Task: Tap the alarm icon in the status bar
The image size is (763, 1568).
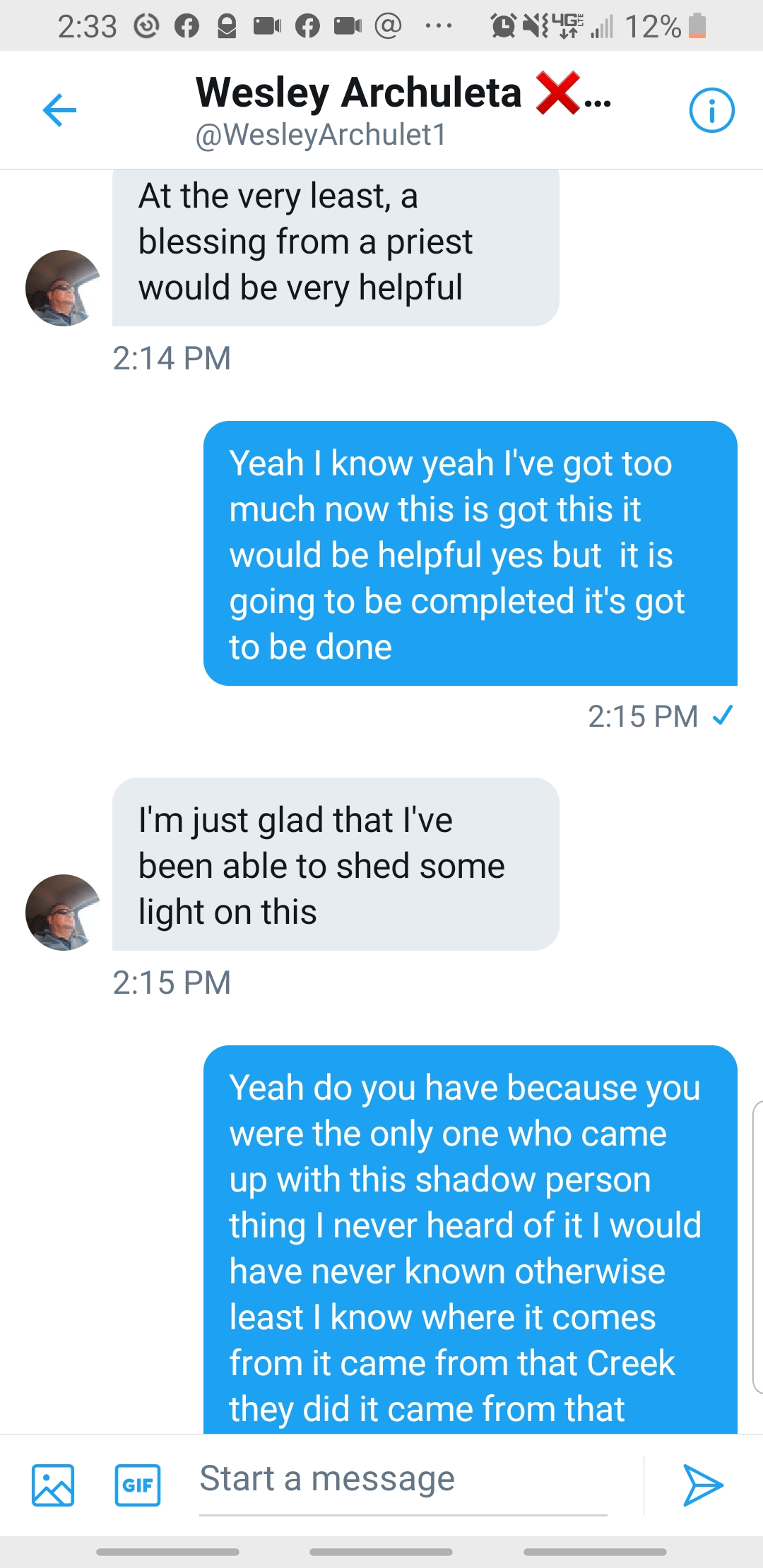Action: coord(503,26)
